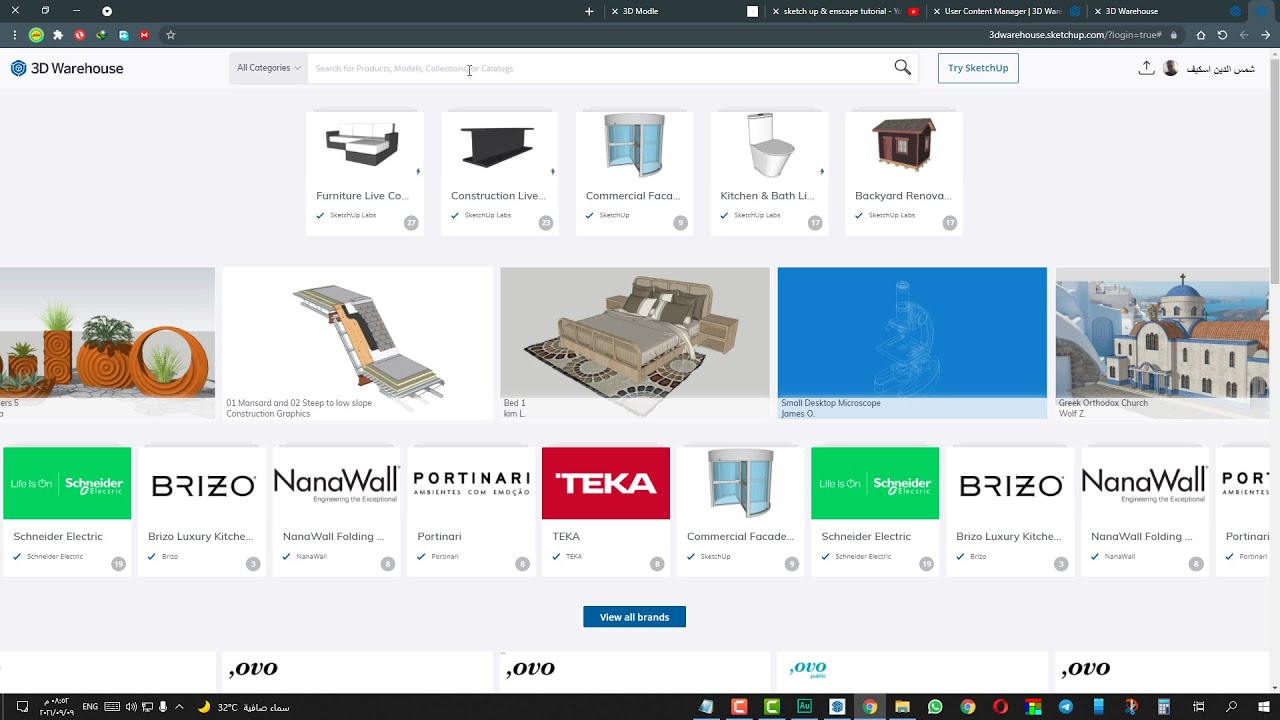Click the taskbar search icon

(x=1232, y=707)
